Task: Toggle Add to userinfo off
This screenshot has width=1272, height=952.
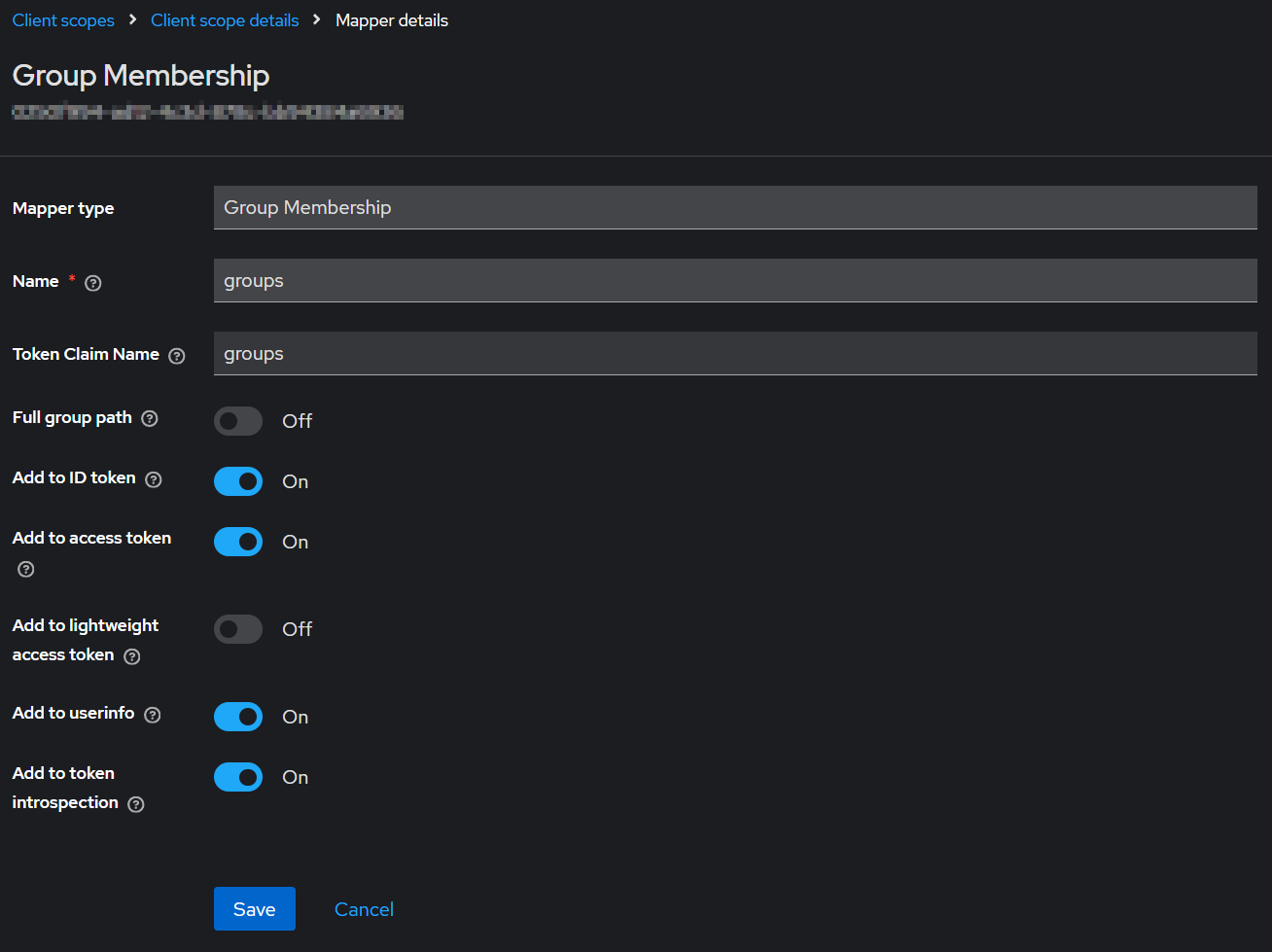Action: click(x=238, y=717)
